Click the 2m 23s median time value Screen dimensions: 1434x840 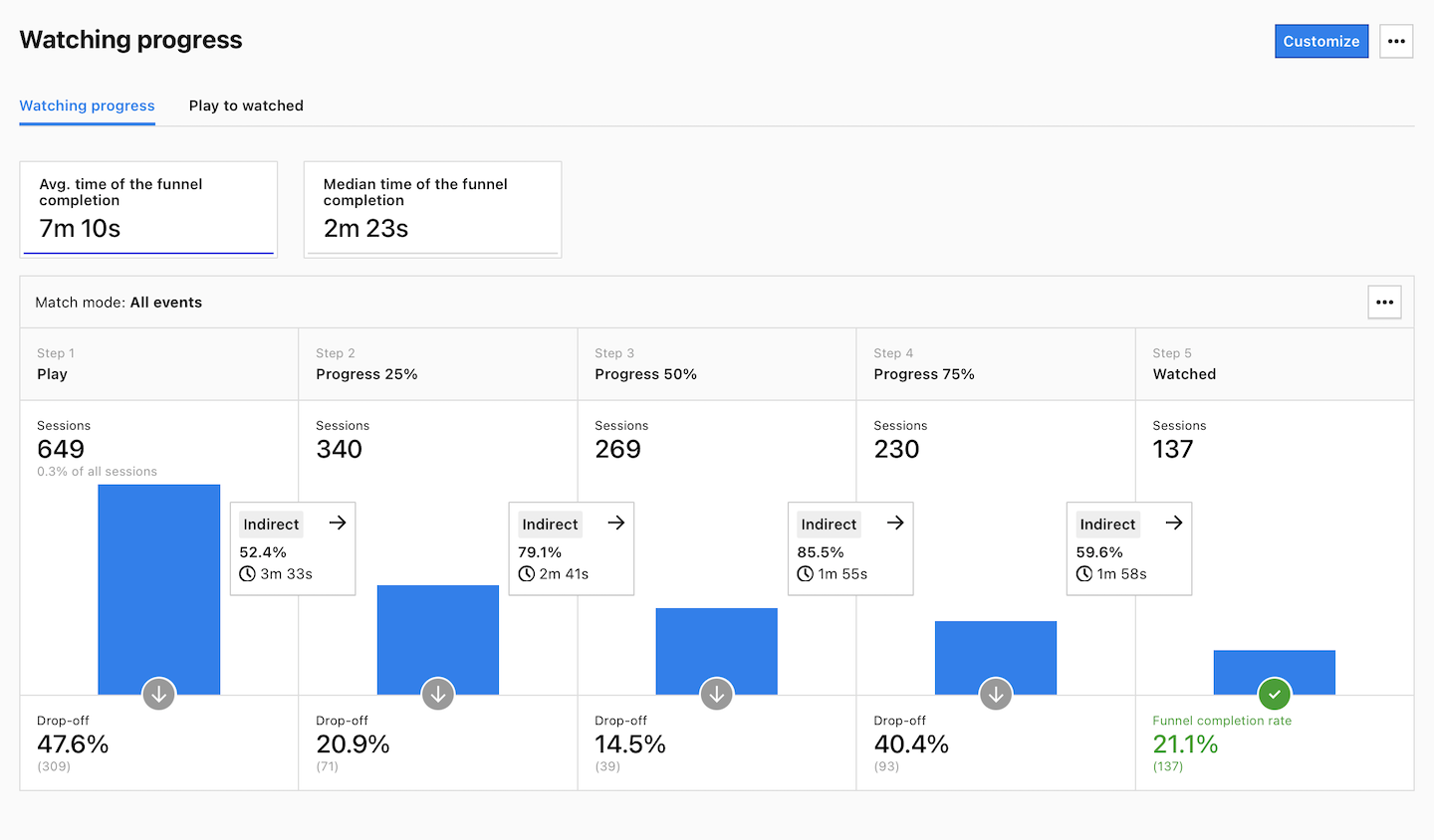click(365, 229)
